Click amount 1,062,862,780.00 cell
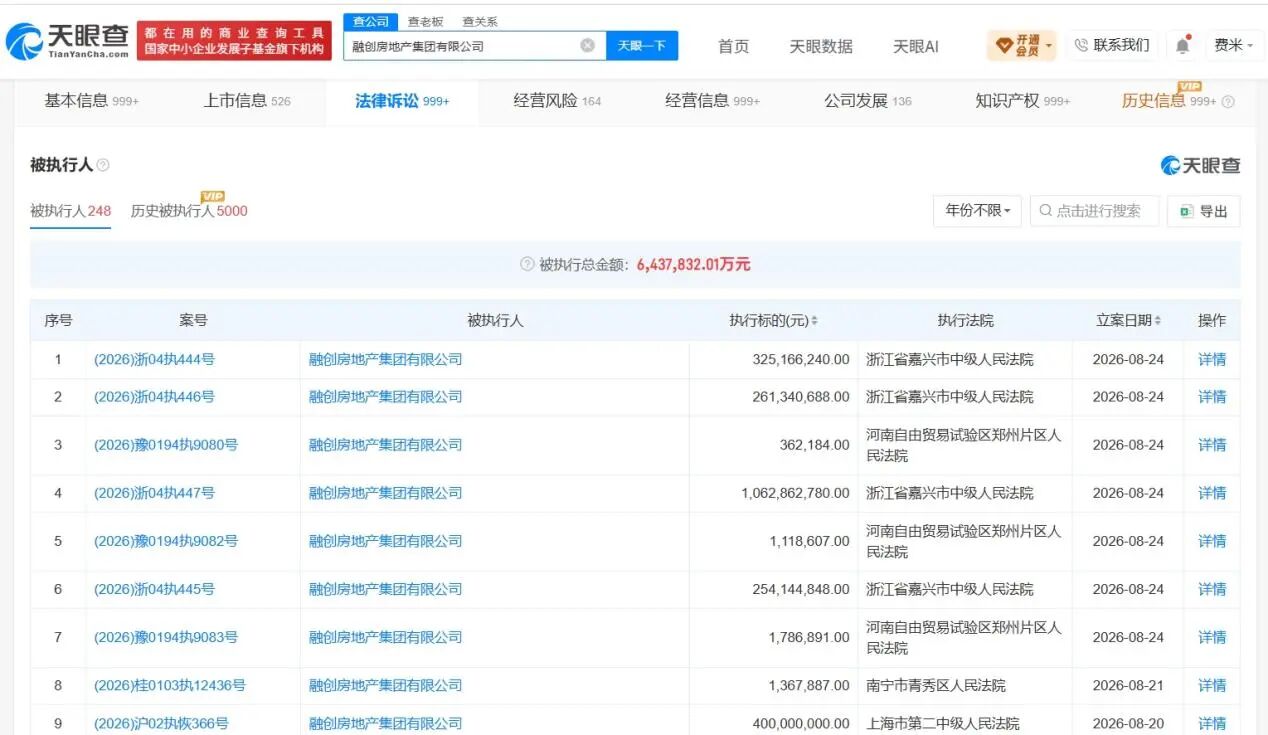Screen dimensions: 1268x735 pos(796,493)
